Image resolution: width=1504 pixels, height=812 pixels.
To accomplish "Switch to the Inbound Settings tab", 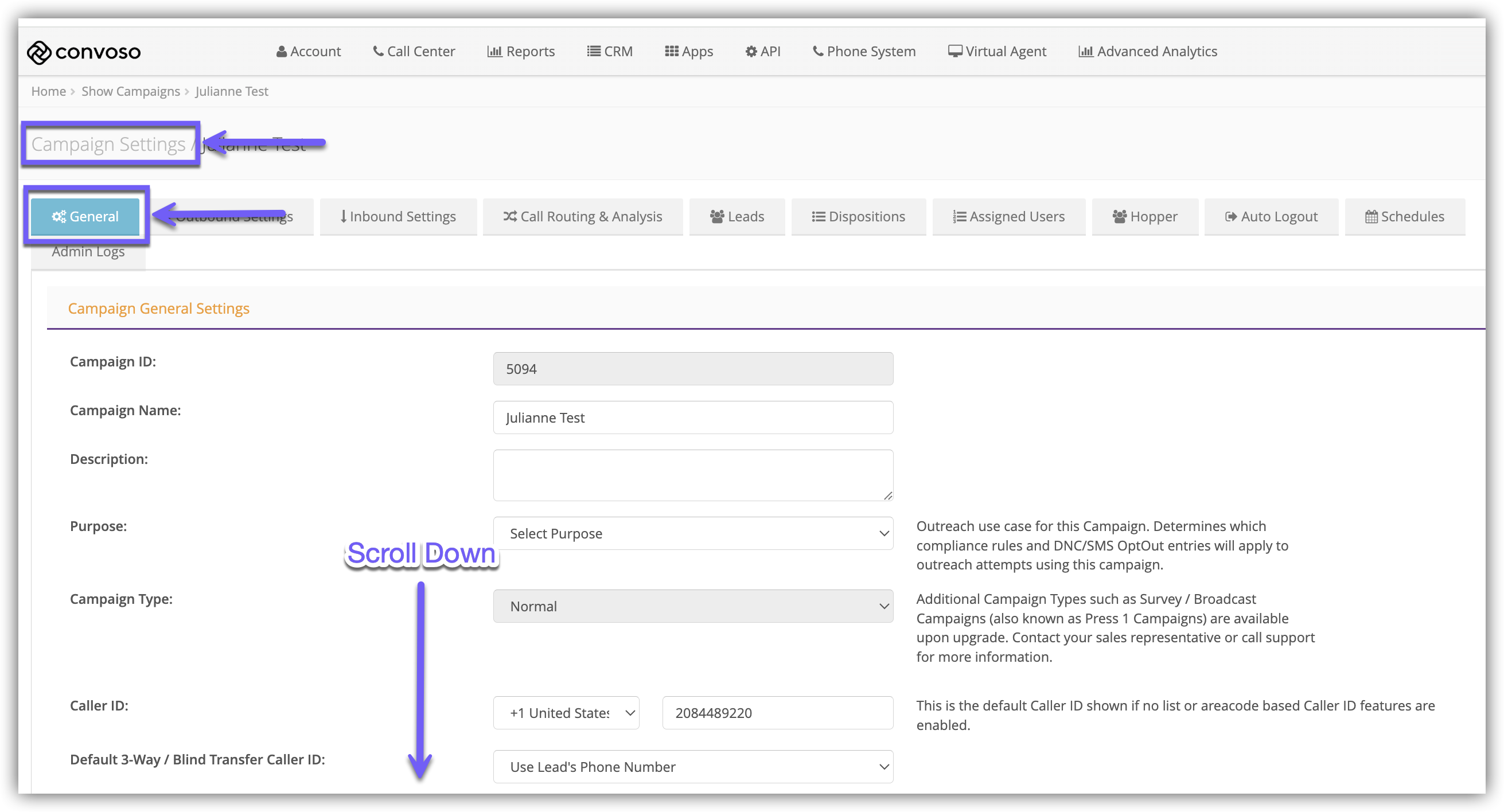I will [x=398, y=217].
